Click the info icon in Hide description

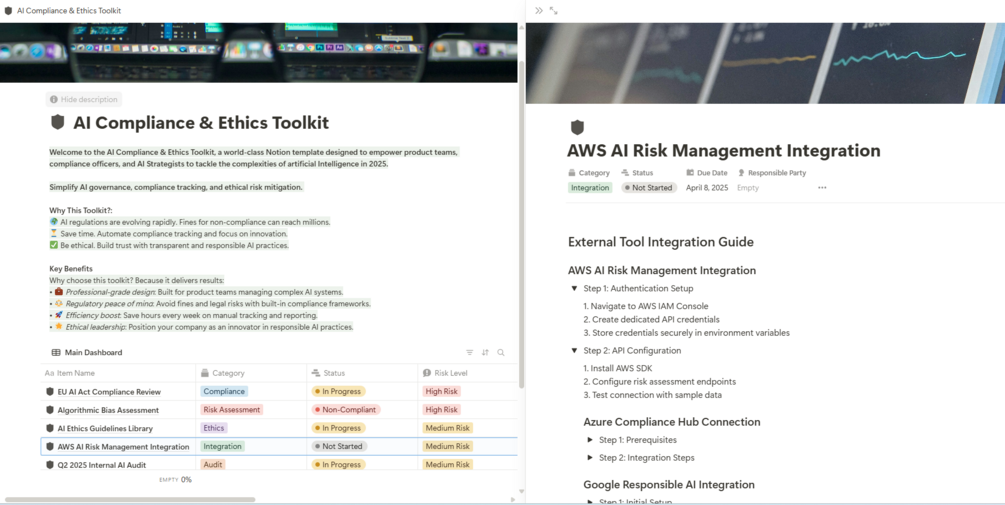54,99
